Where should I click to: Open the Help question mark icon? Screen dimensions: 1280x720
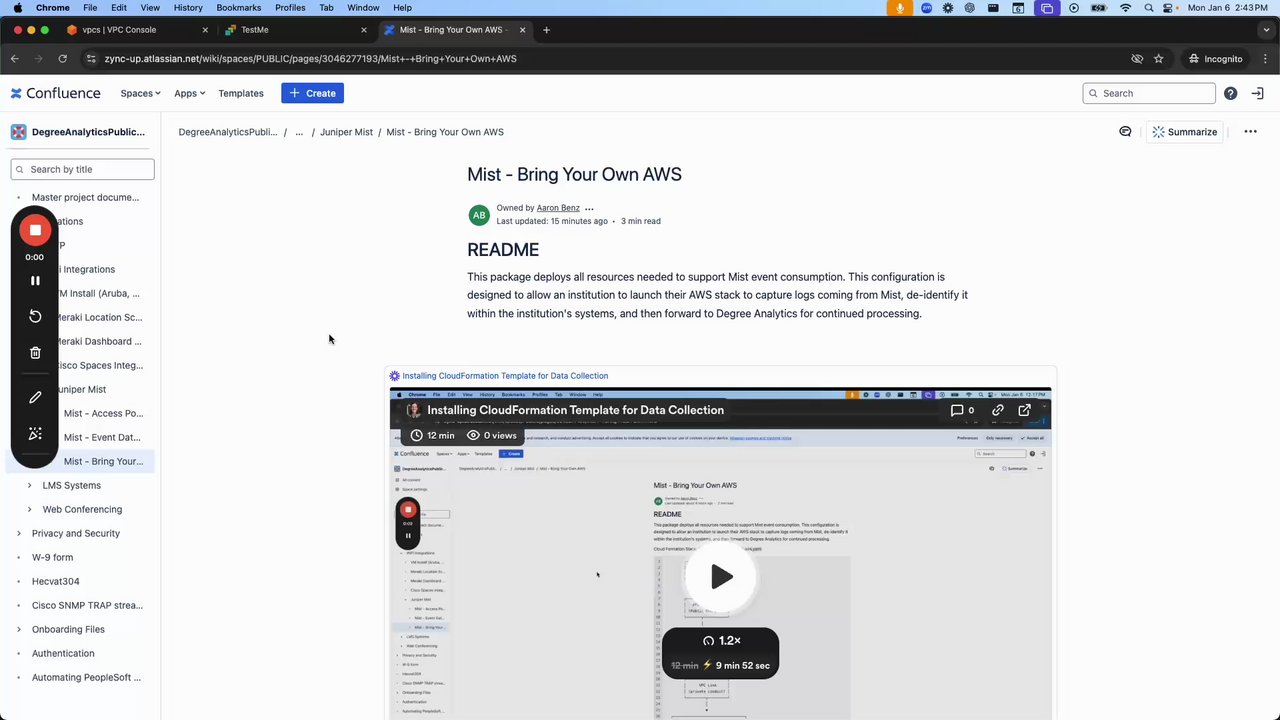pos(1230,93)
